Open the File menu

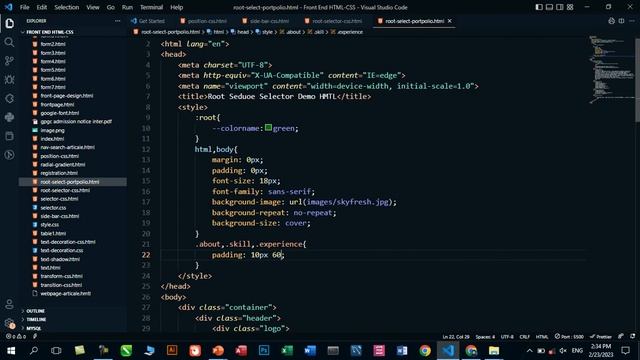(x=24, y=7)
